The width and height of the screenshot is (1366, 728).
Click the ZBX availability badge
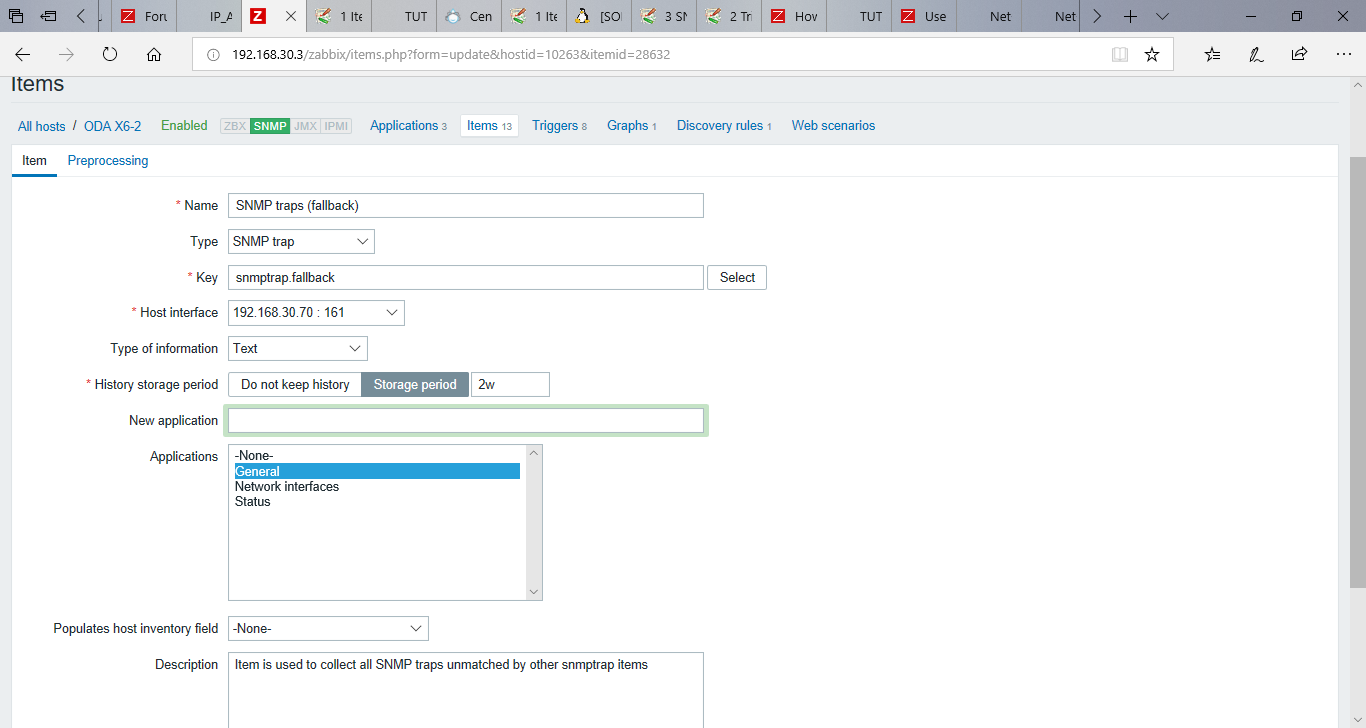click(x=235, y=126)
